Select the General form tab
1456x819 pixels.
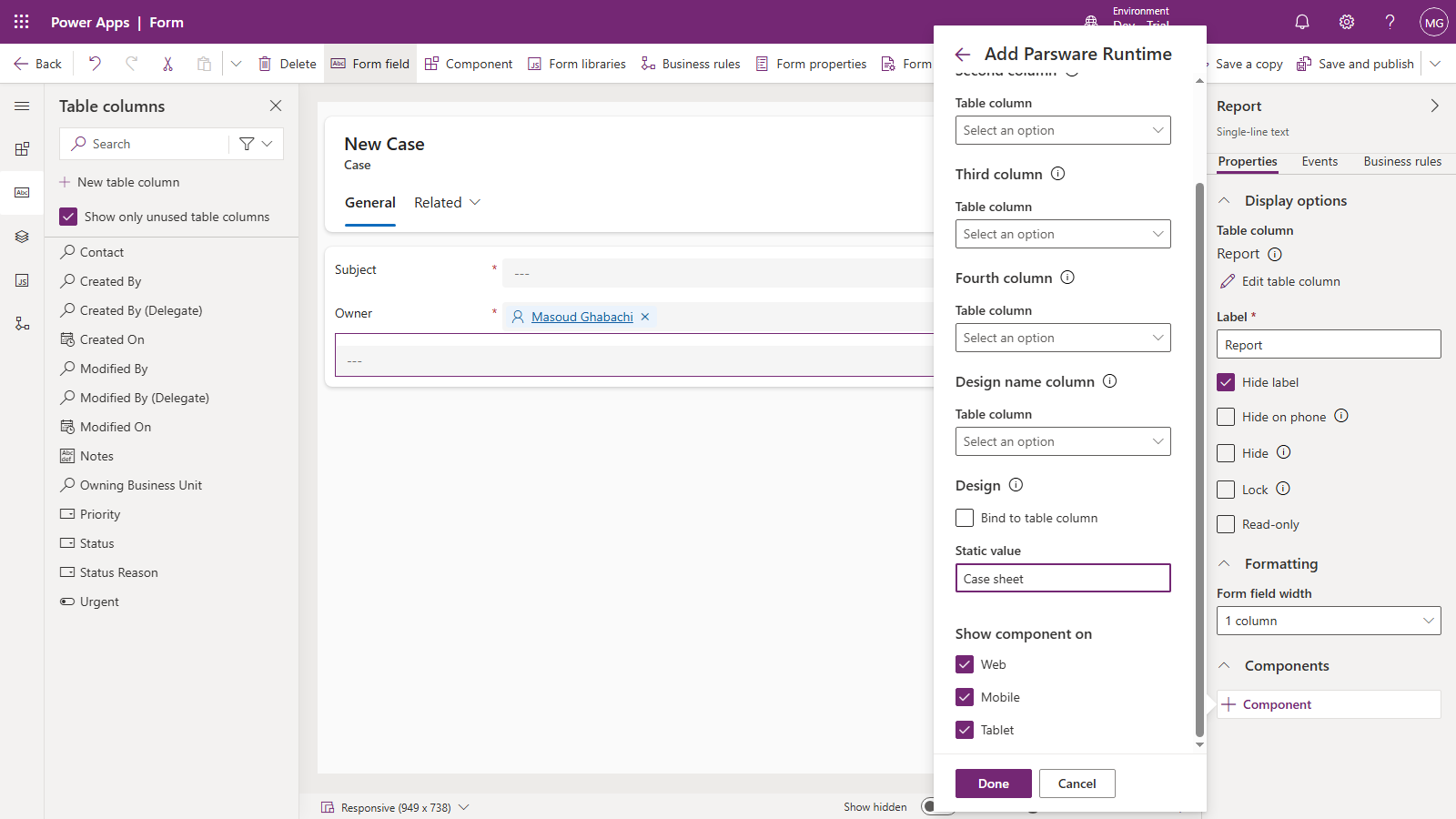tap(370, 203)
